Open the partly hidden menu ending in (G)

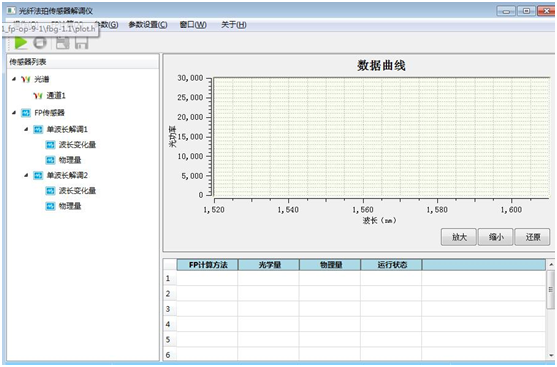coord(108,25)
